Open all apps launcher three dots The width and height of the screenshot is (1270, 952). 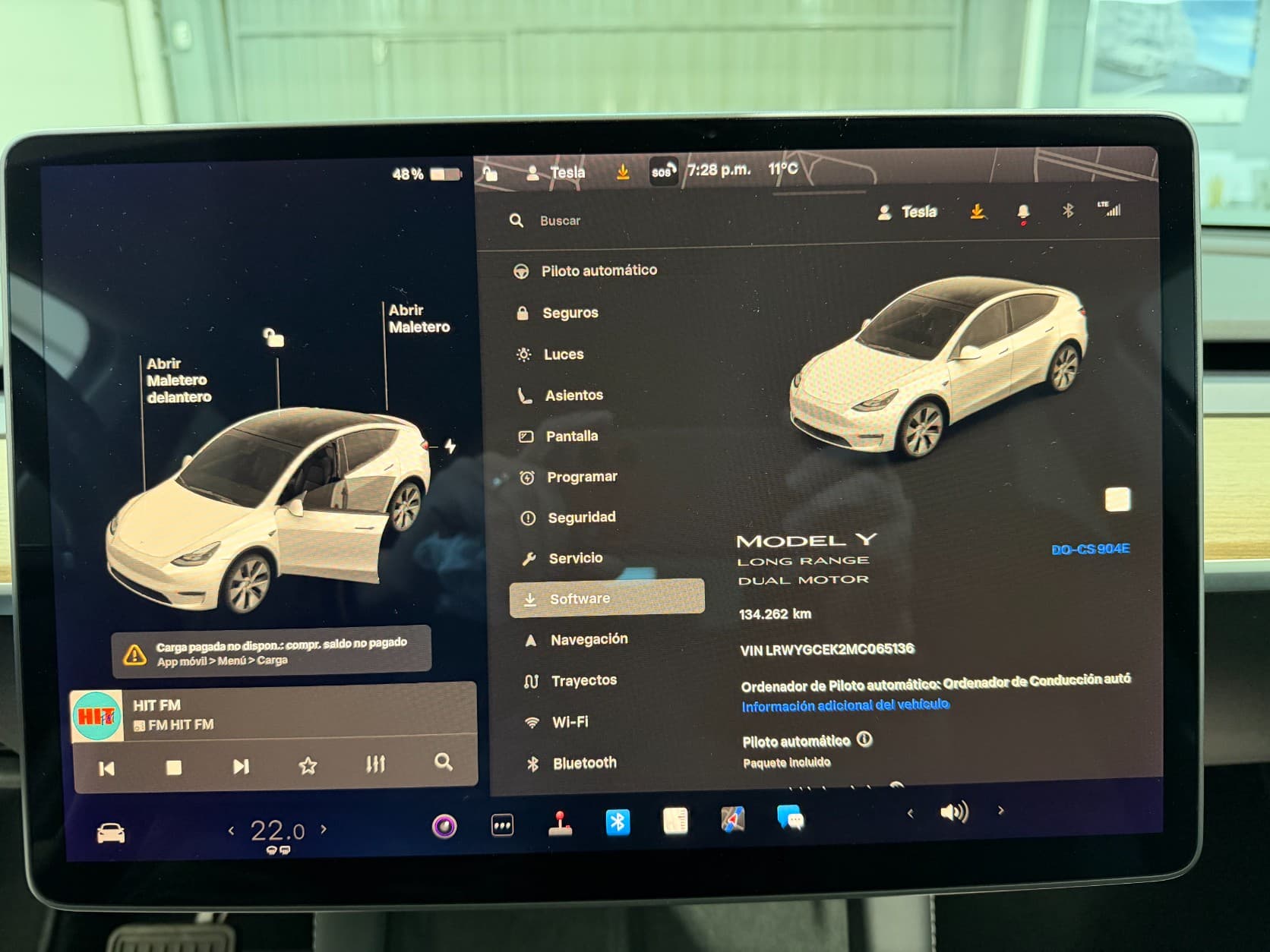503,825
